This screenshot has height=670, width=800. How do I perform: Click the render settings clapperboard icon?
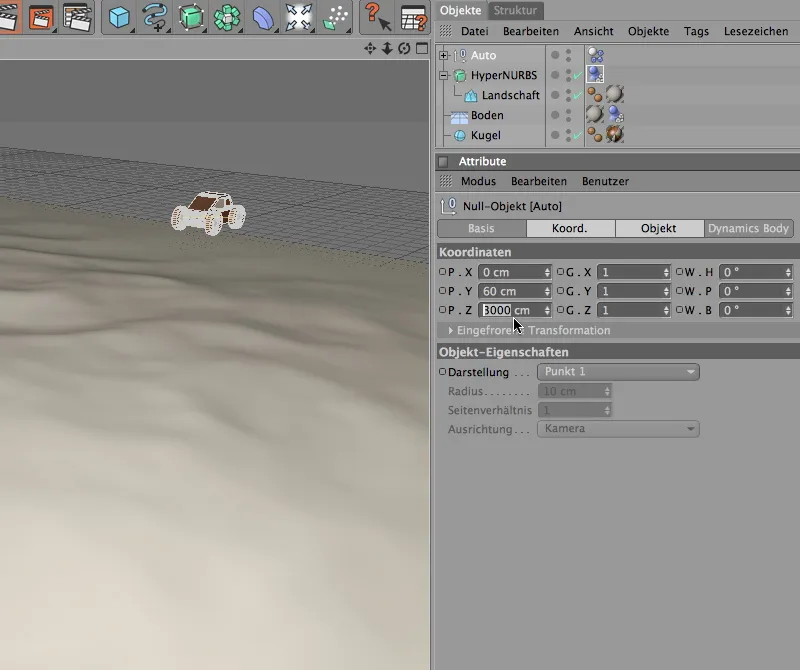point(77,17)
